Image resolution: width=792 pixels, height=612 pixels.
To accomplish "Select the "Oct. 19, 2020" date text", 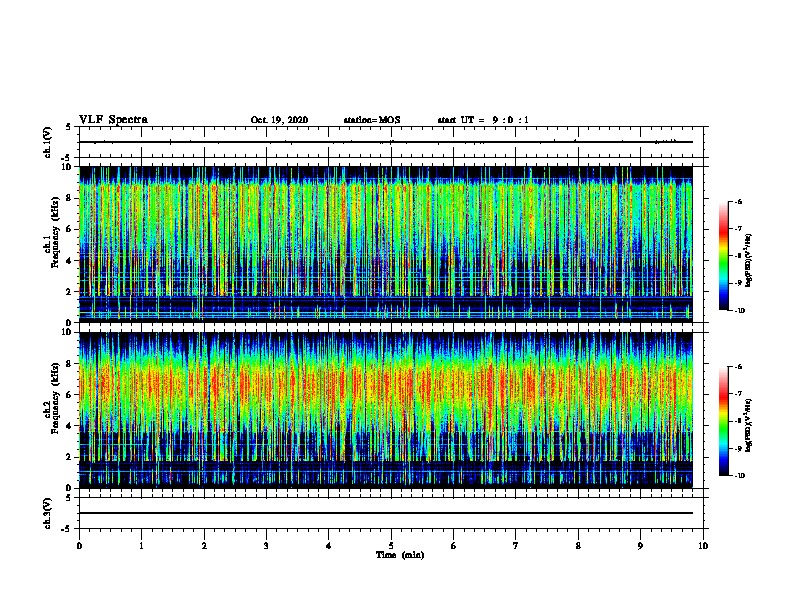I will click(279, 120).
